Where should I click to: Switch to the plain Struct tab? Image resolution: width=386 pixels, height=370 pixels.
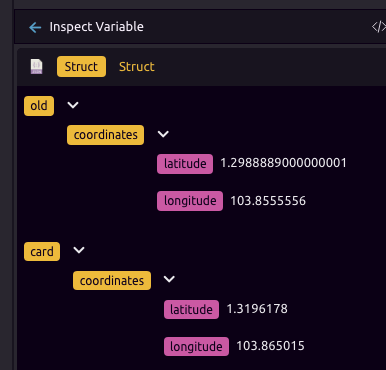(x=137, y=67)
